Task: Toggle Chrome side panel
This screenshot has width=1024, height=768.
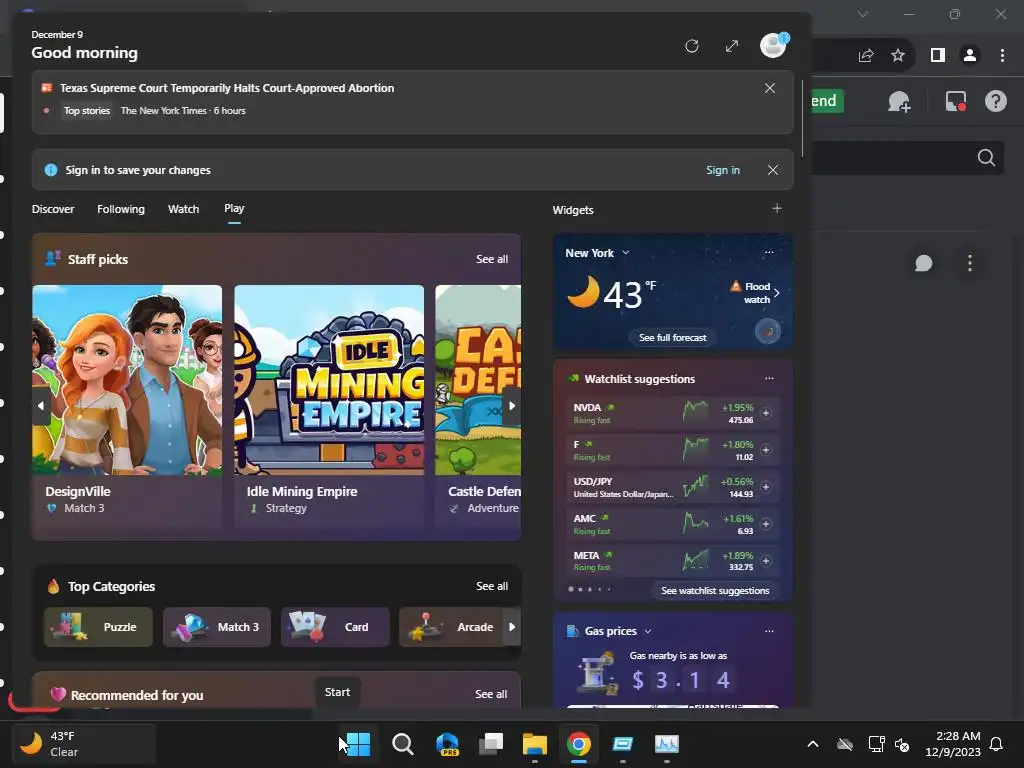Action: 938,56
